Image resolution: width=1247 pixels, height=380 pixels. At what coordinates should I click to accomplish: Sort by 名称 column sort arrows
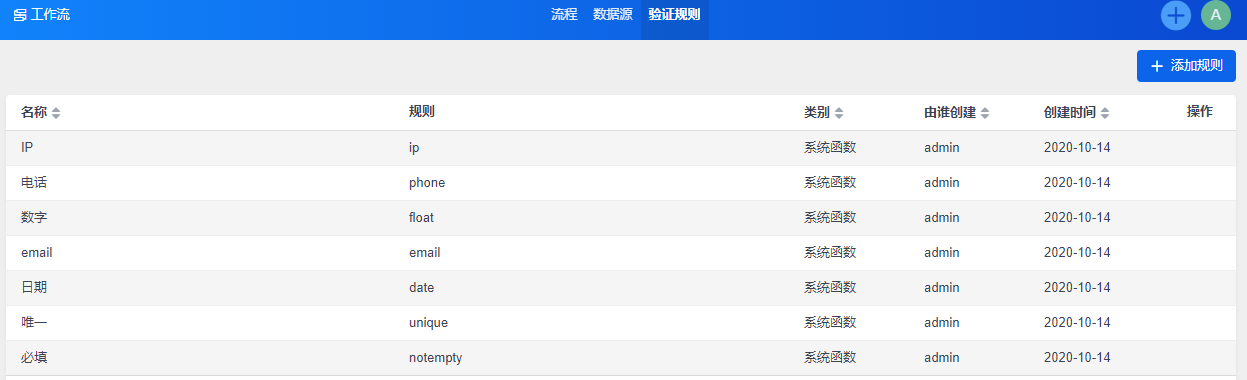pos(56,113)
